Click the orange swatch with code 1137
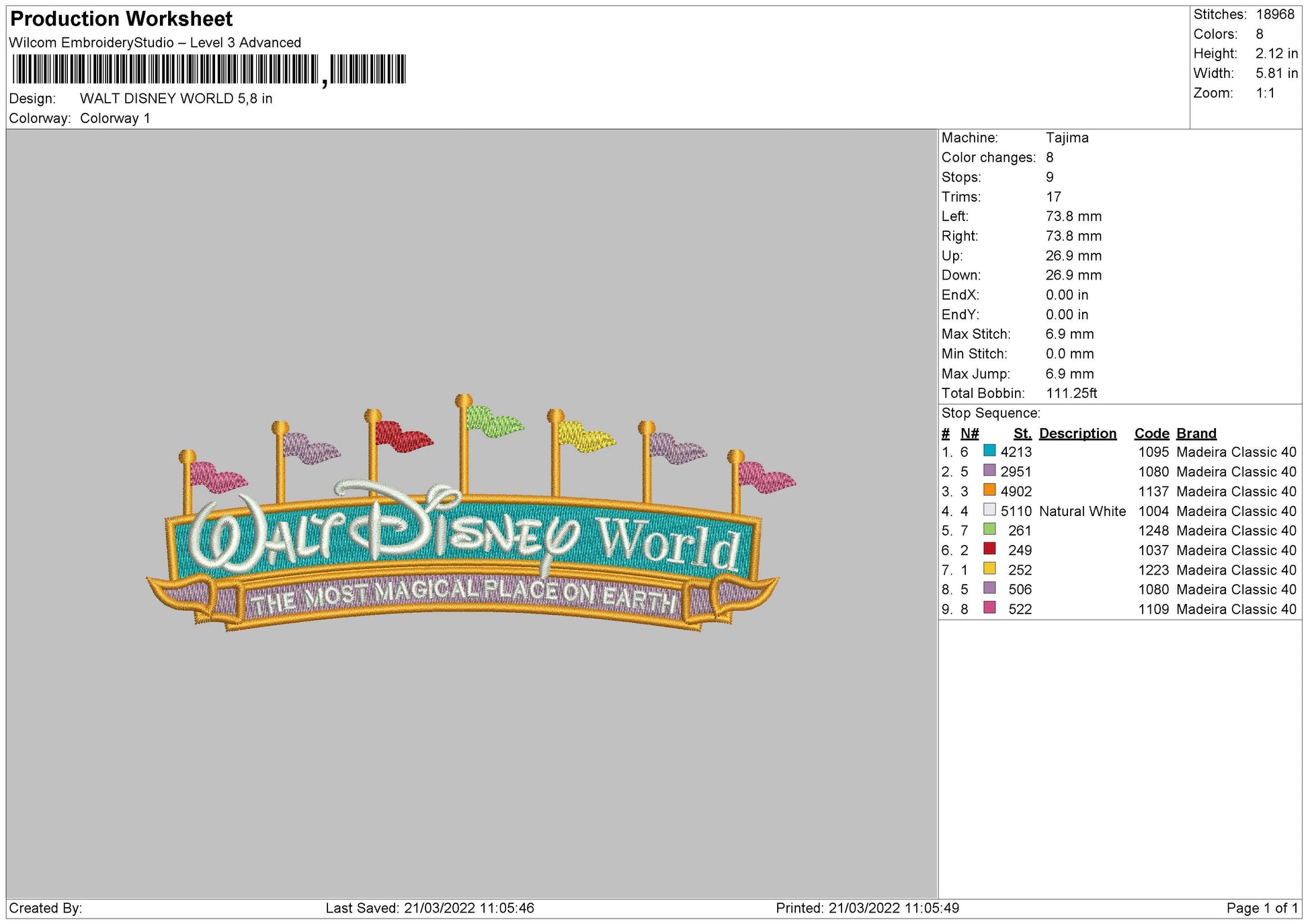The height and width of the screenshot is (924, 1308). tap(989, 490)
